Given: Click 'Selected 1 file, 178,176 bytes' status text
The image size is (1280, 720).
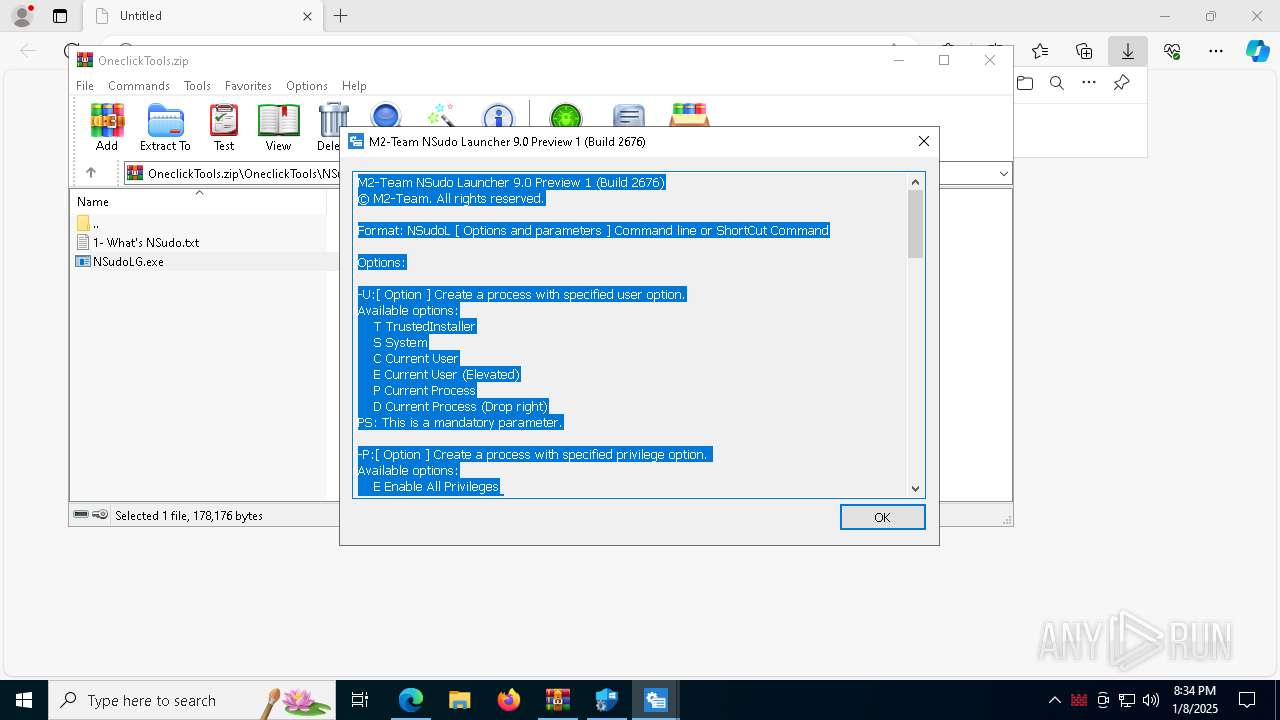Looking at the screenshot, I should point(189,516).
